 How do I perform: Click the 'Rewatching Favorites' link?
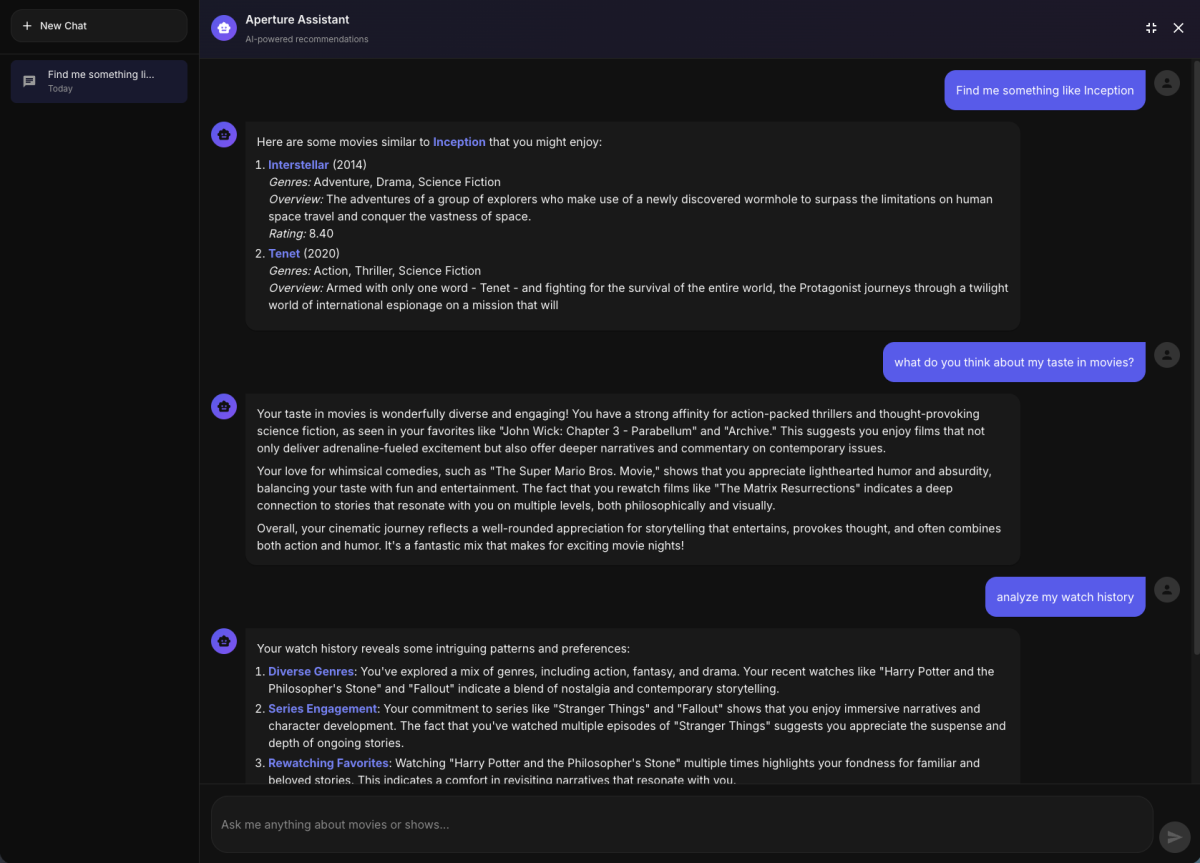328,762
